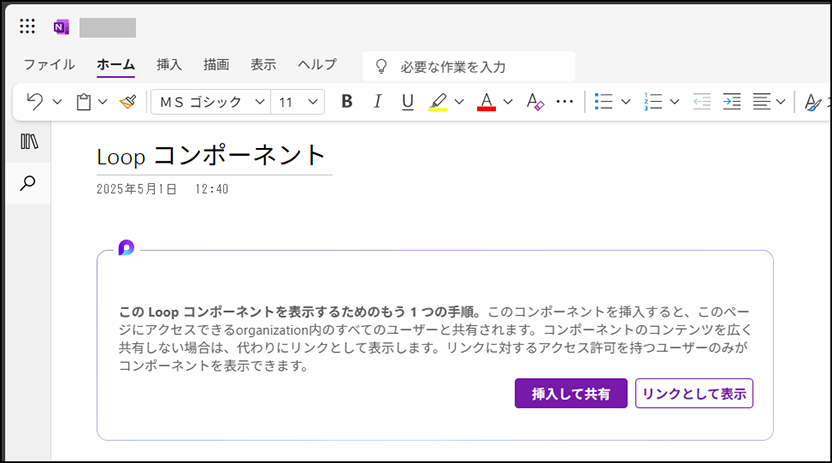Image resolution: width=832 pixels, height=463 pixels.
Task: Clear formatting with the eraser A icon
Action: coord(535,101)
